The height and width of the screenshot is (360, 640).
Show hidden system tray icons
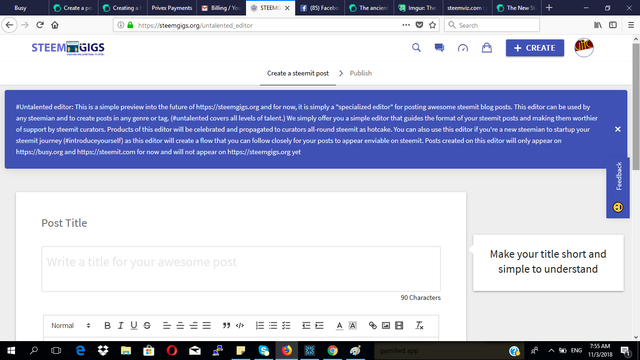(x=551, y=351)
